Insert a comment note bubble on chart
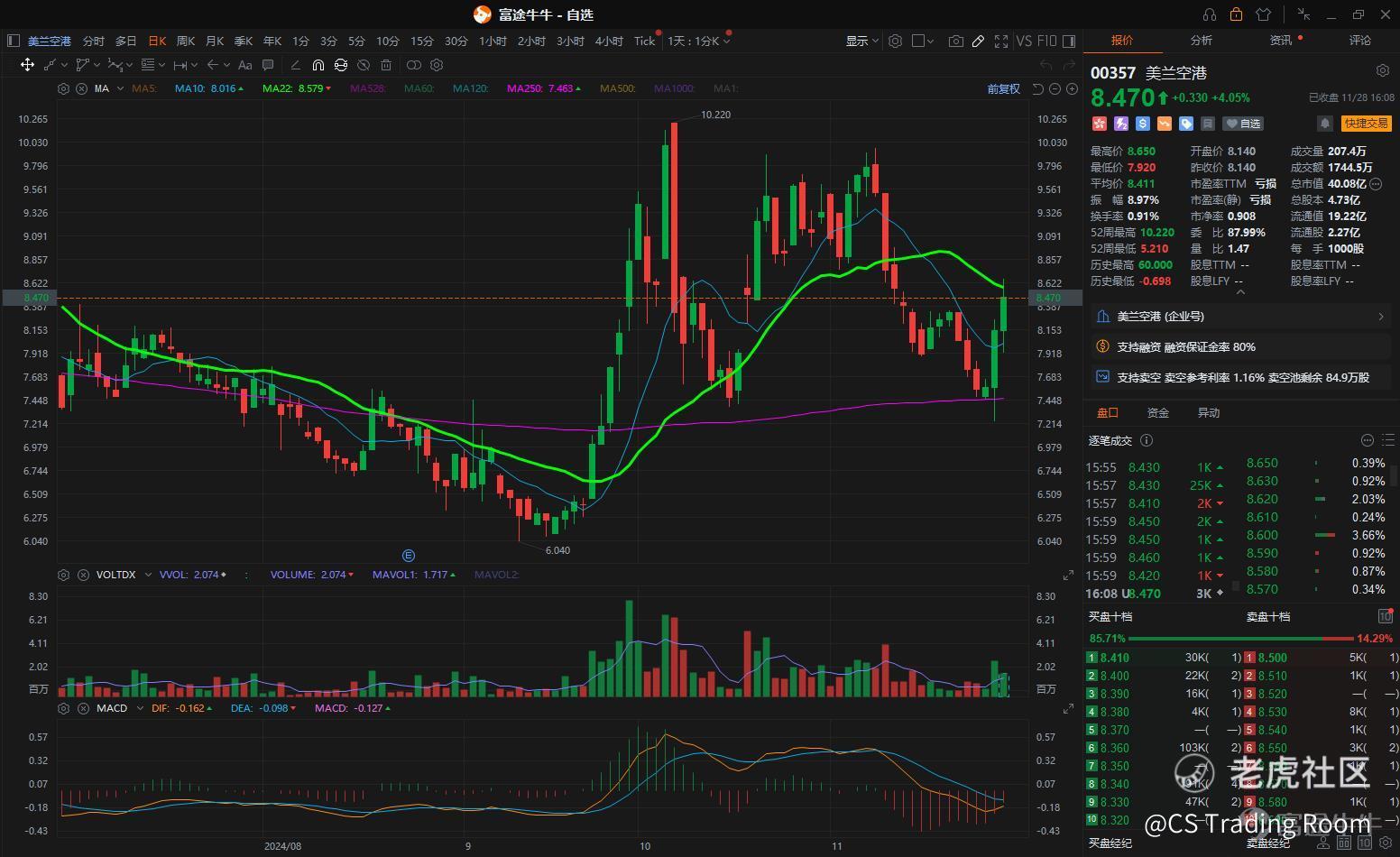The width and height of the screenshot is (1400, 857). tap(268, 65)
